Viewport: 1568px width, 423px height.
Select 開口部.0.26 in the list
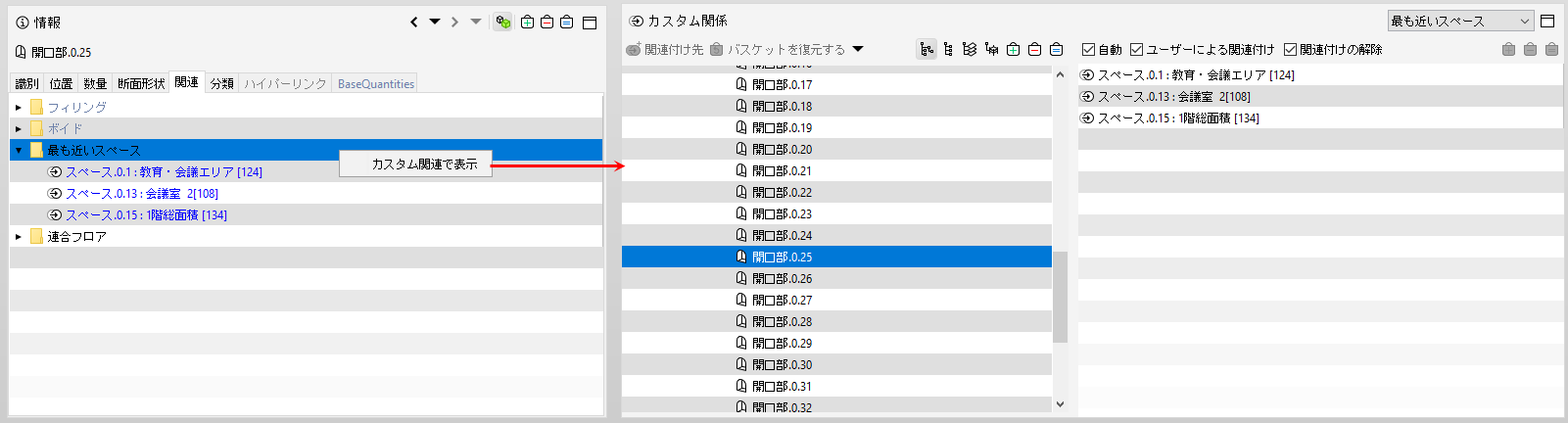pyautogui.click(x=836, y=278)
